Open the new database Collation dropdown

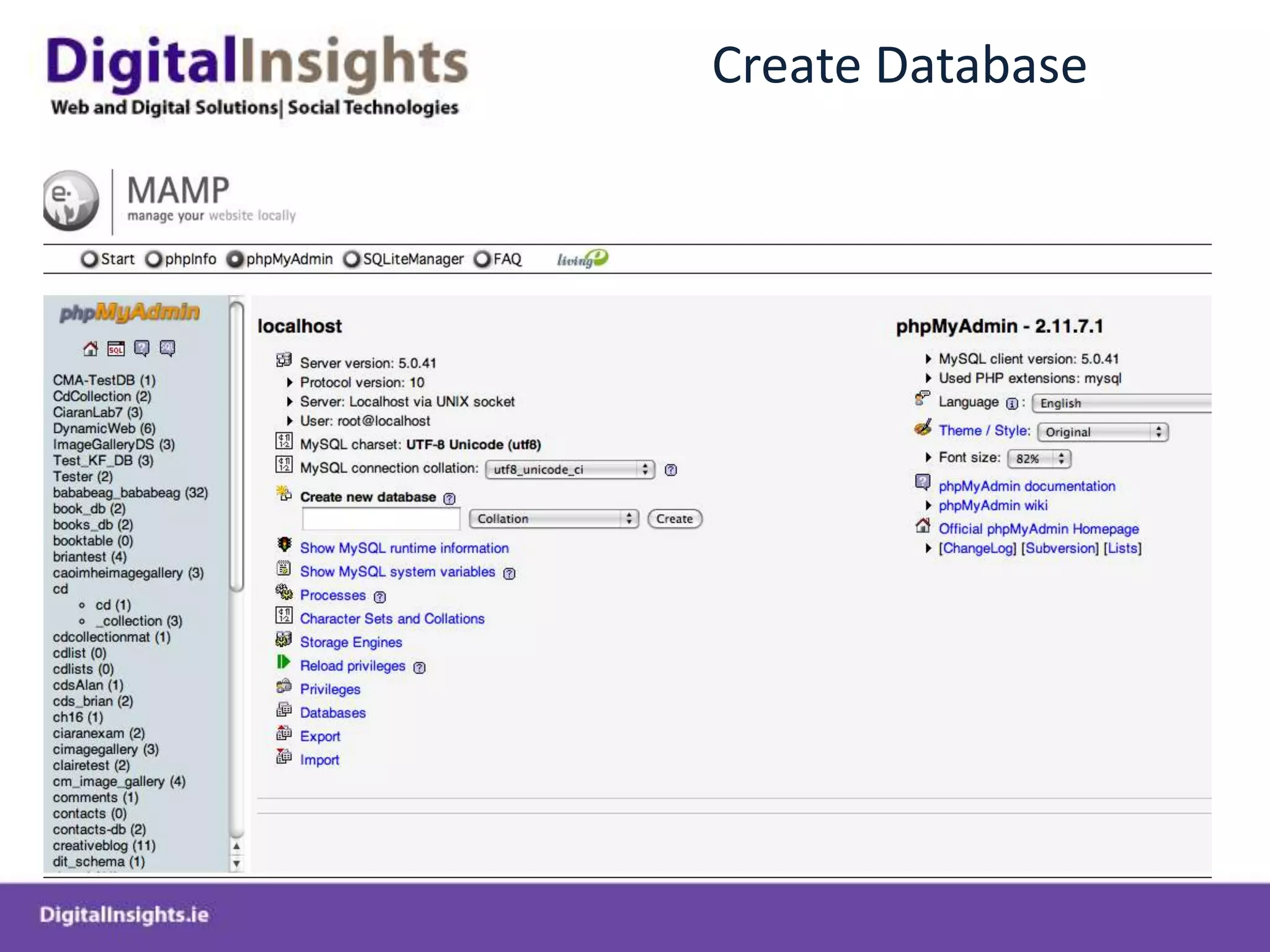(554, 519)
